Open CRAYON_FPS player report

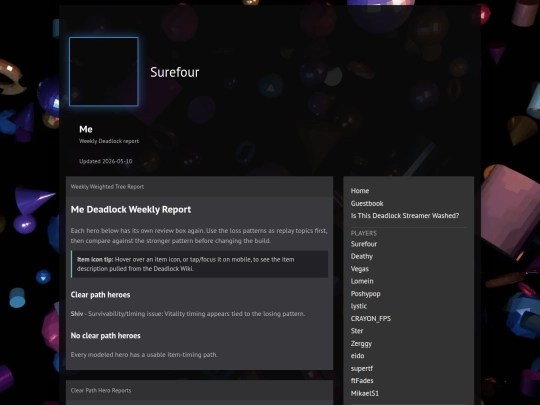(371, 319)
